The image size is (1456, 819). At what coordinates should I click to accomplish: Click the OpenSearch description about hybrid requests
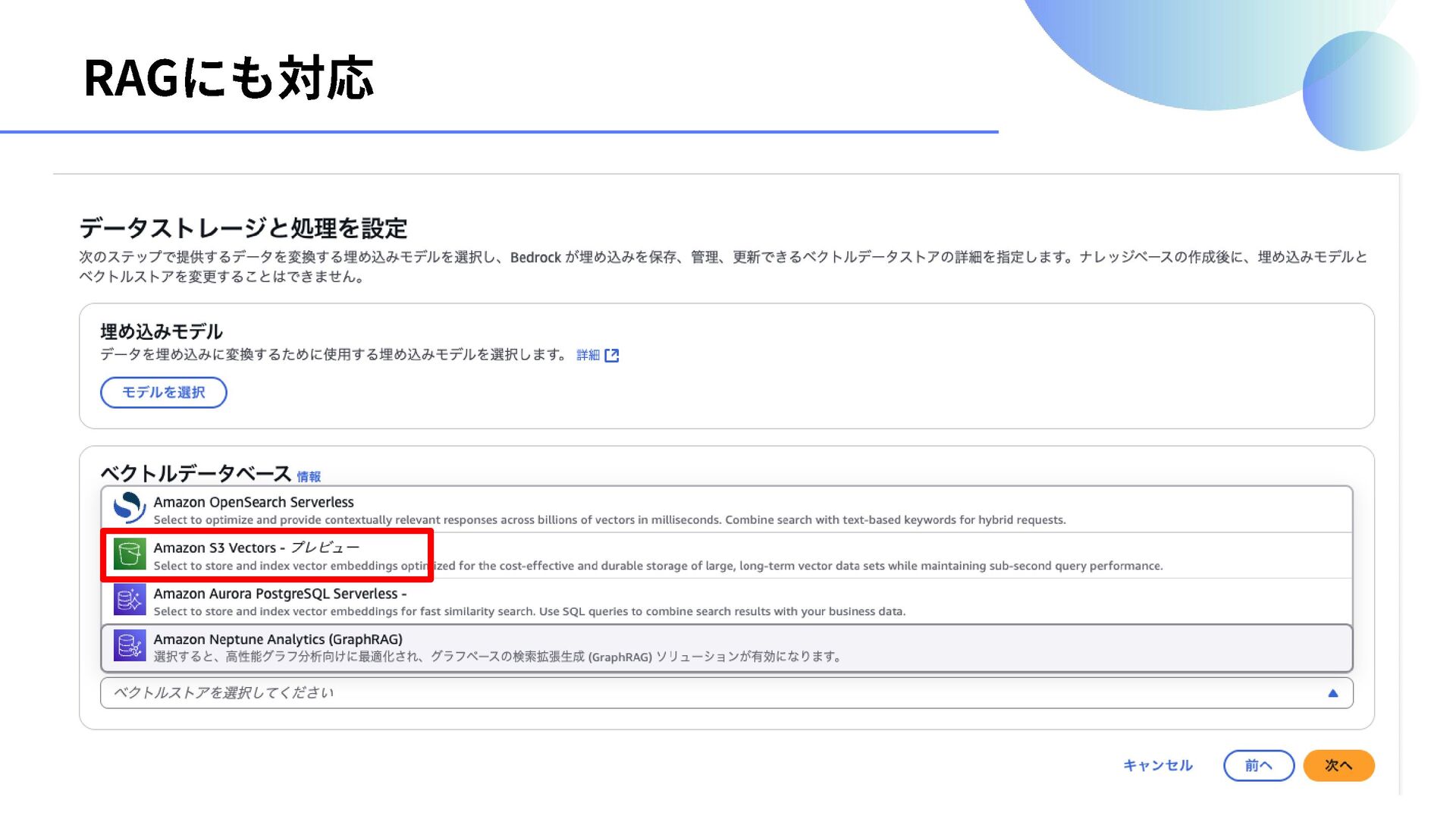pos(610,520)
